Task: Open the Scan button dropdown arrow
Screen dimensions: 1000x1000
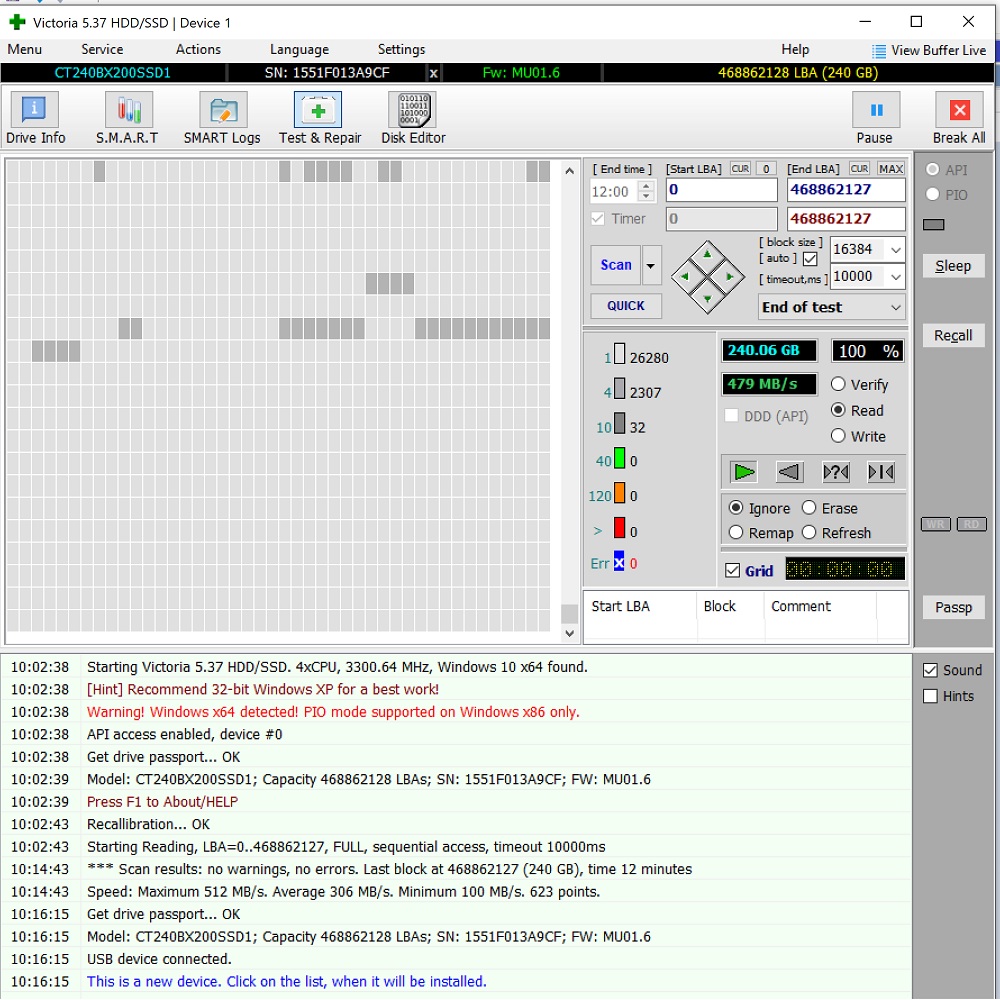Action: tap(651, 265)
